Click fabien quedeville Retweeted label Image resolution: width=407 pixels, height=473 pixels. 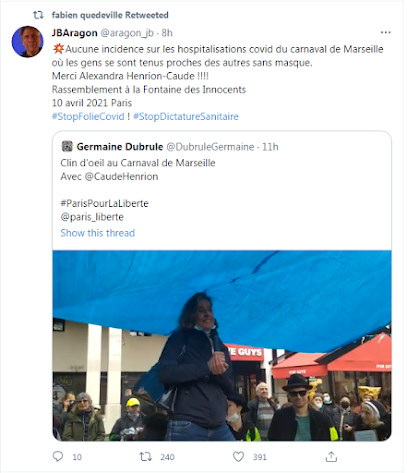point(110,15)
